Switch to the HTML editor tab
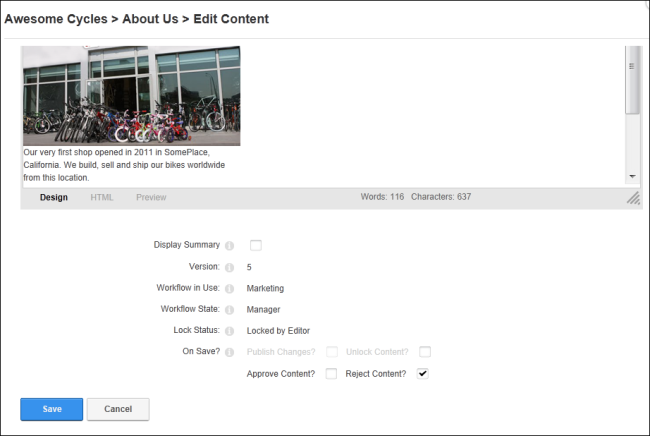The width and height of the screenshot is (650, 436). [x=102, y=197]
